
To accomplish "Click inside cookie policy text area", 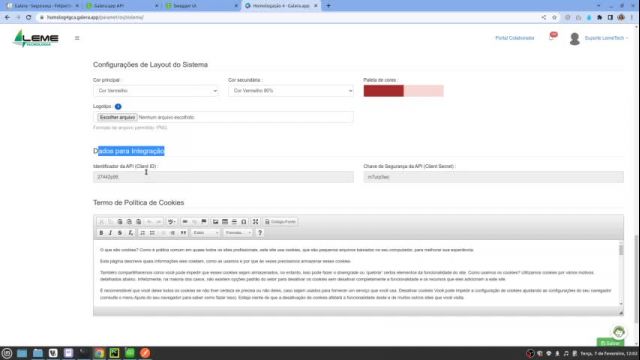I will click(x=355, y=273).
